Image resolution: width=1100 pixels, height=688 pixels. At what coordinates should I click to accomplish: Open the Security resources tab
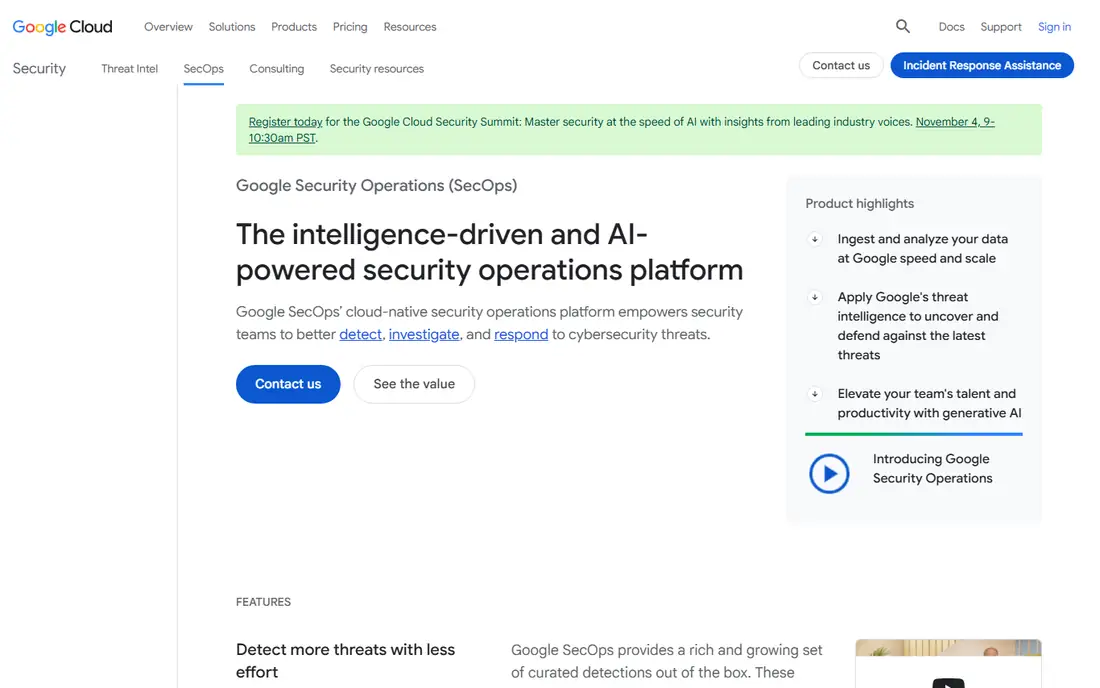tap(377, 69)
